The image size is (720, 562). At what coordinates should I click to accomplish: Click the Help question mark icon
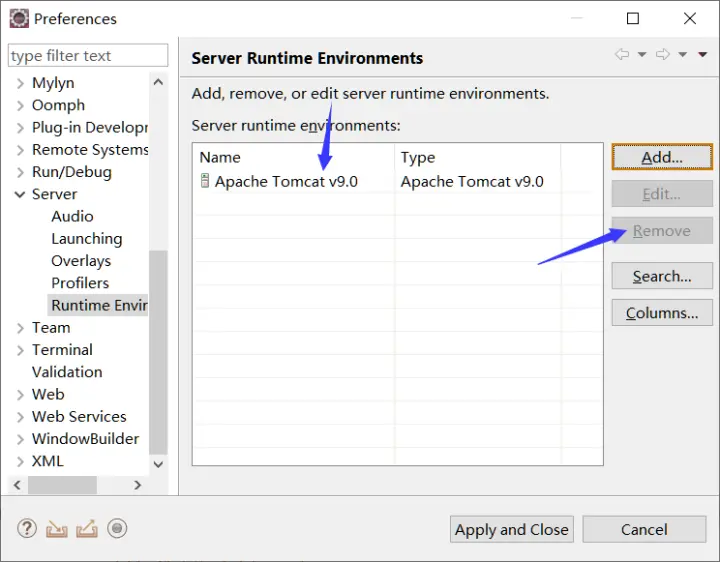click(27, 529)
